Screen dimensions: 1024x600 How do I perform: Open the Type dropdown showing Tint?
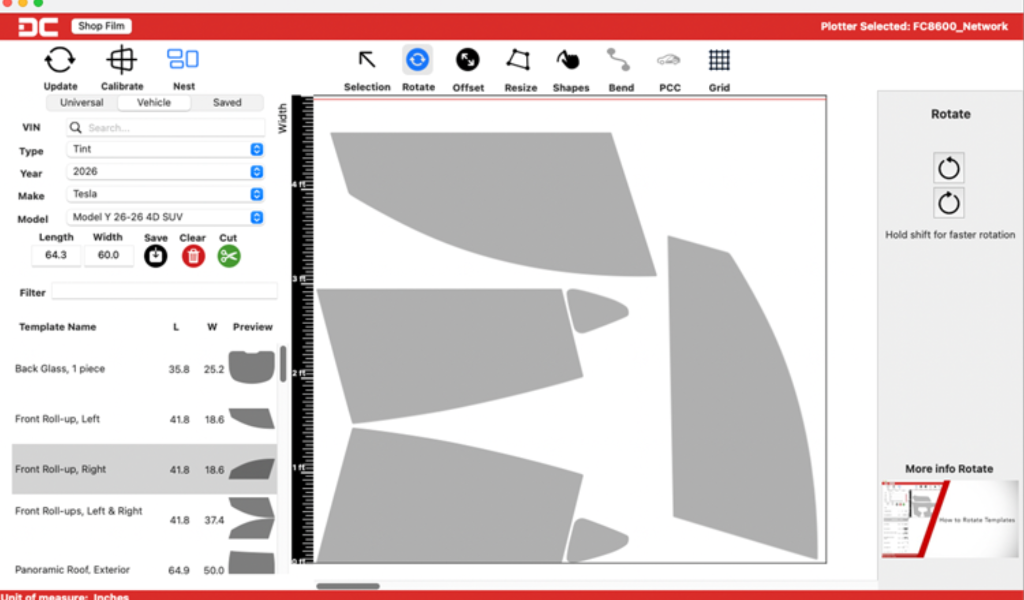pyautogui.click(x=165, y=150)
